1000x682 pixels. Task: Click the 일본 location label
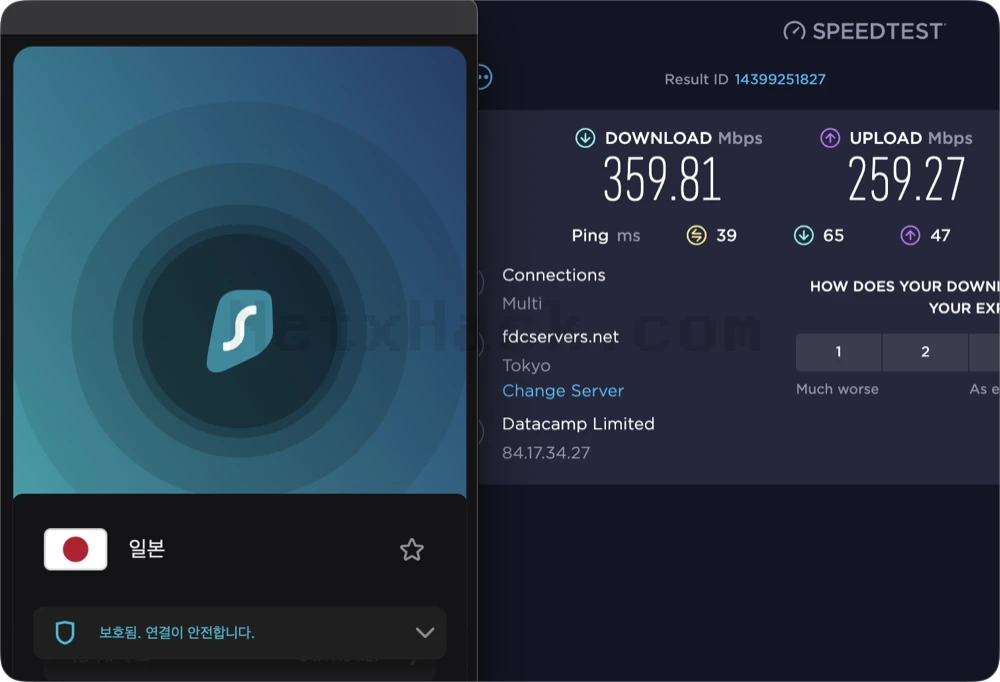pyautogui.click(x=147, y=548)
